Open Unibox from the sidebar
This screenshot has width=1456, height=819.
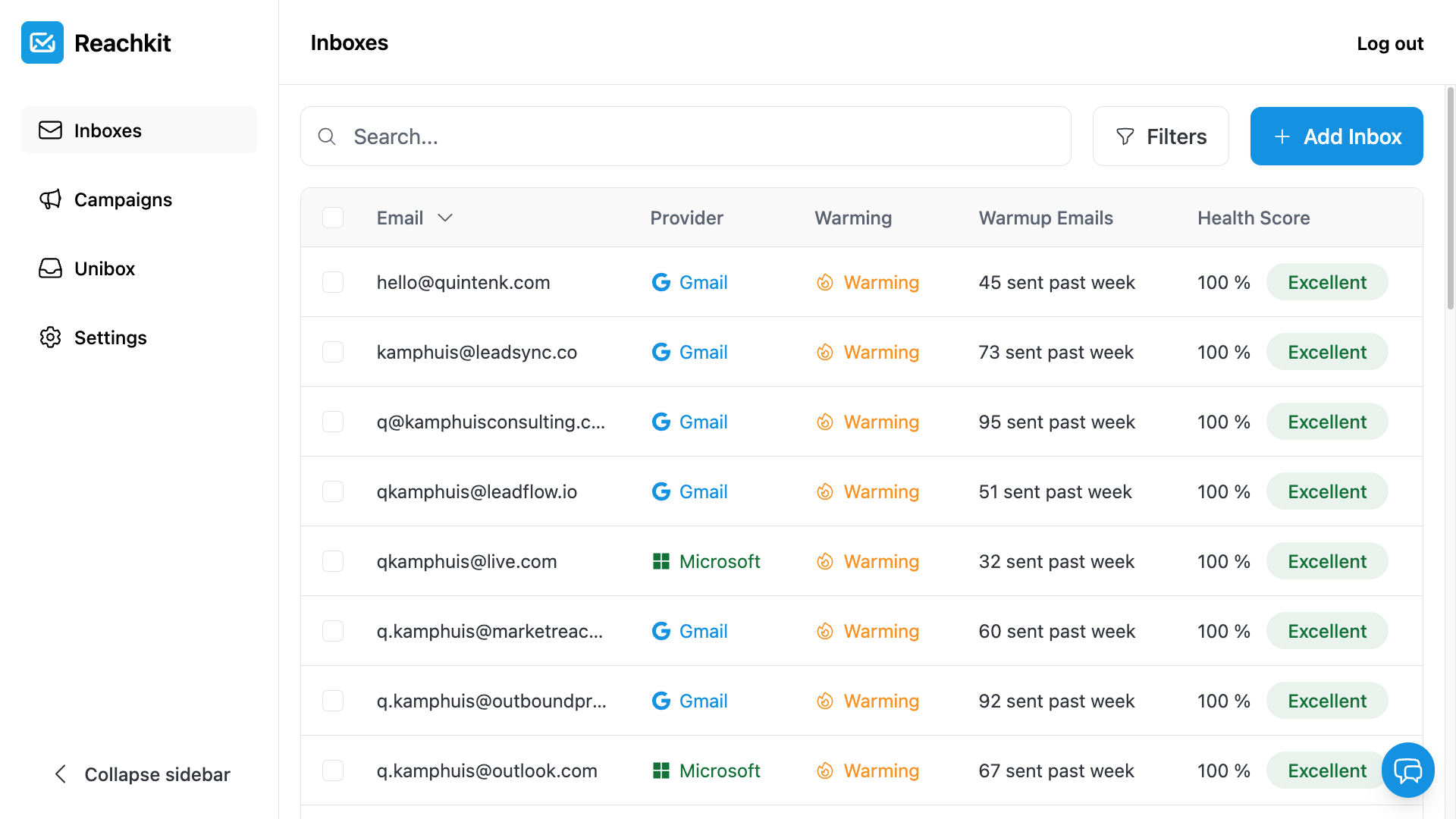(105, 268)
